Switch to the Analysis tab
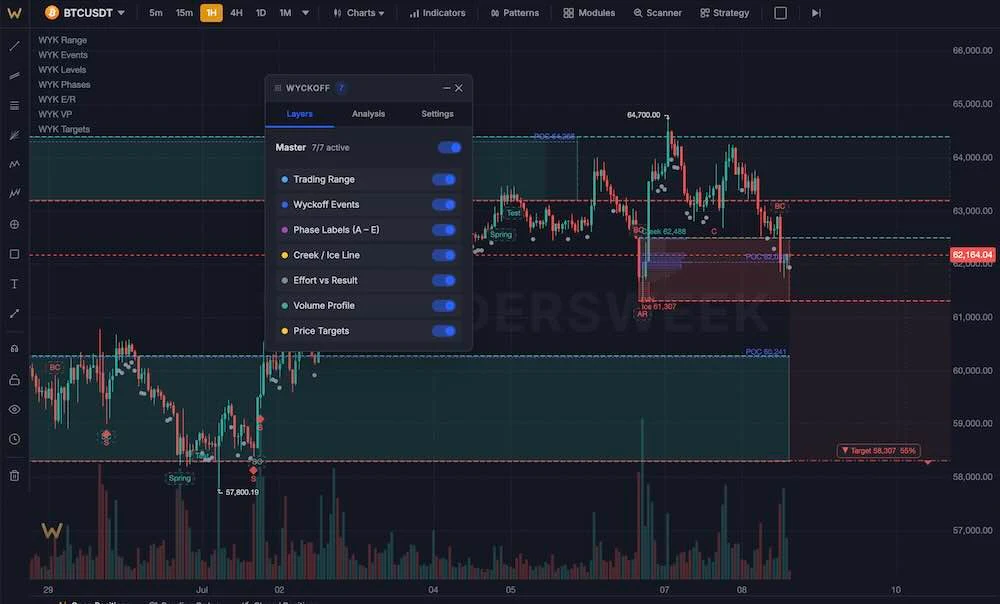 click(368, 114)
